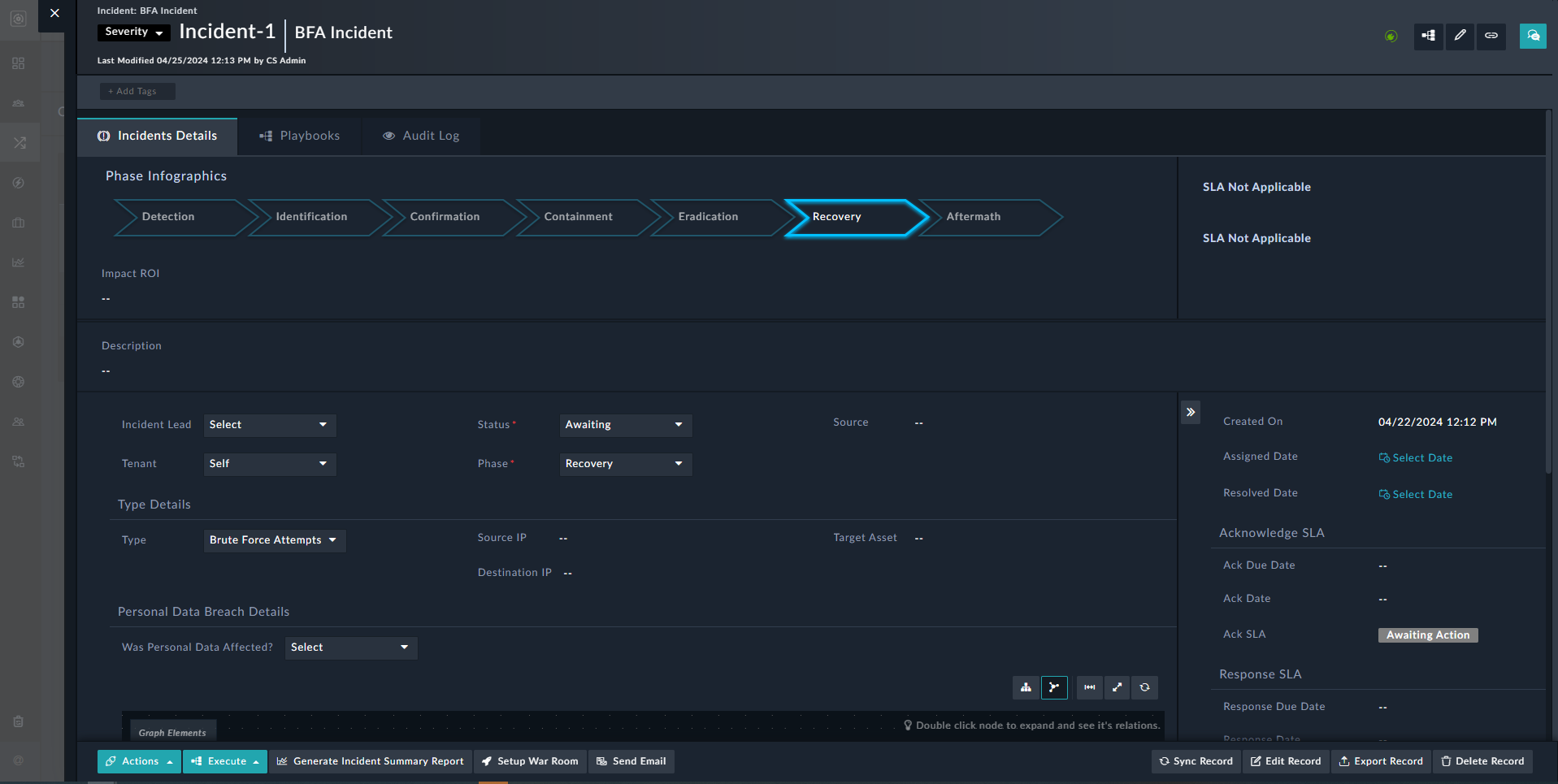Close the incident detail panel
1558x784 pixels.
point(54,13)
